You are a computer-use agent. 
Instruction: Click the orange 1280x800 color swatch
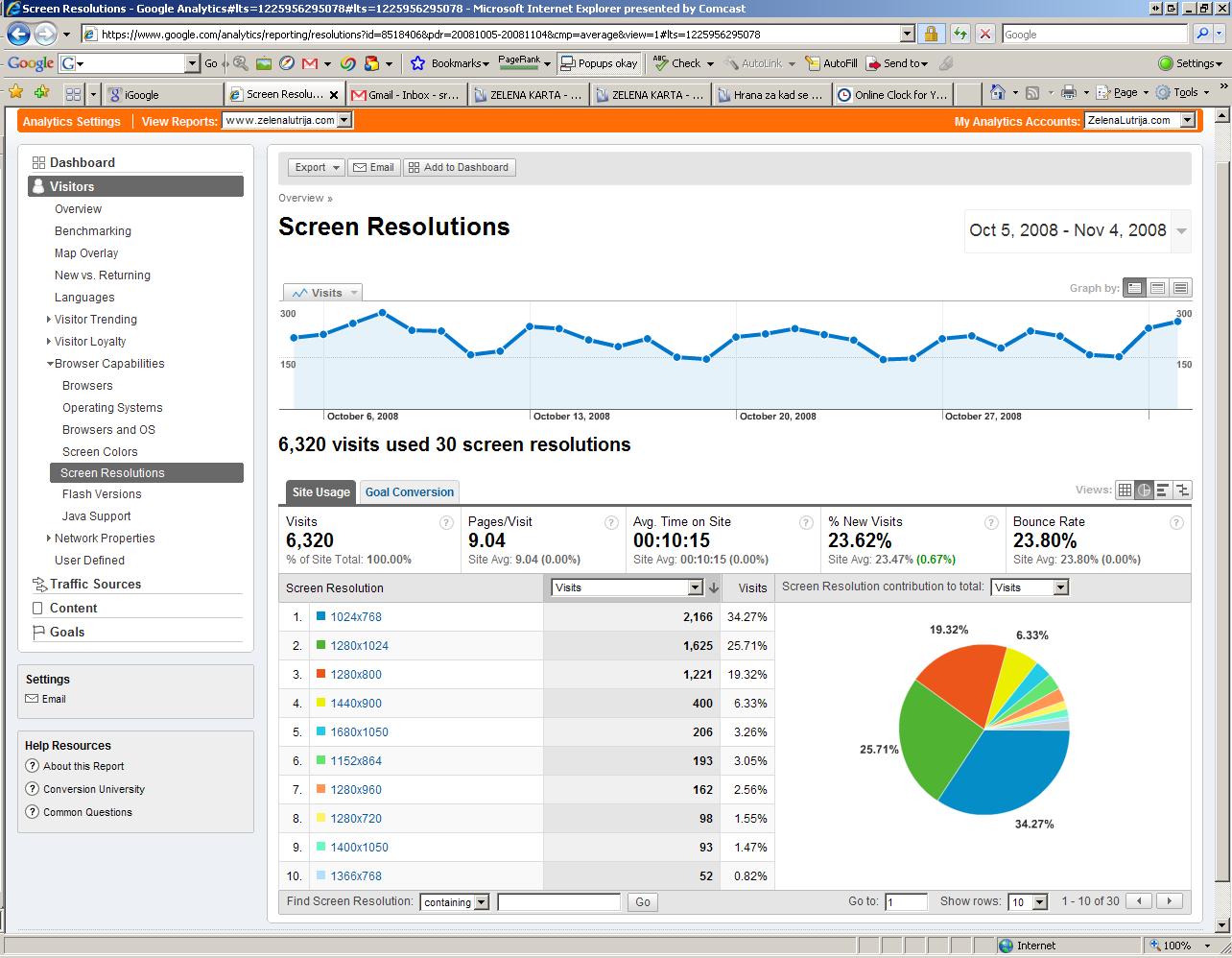click(320, 674)
